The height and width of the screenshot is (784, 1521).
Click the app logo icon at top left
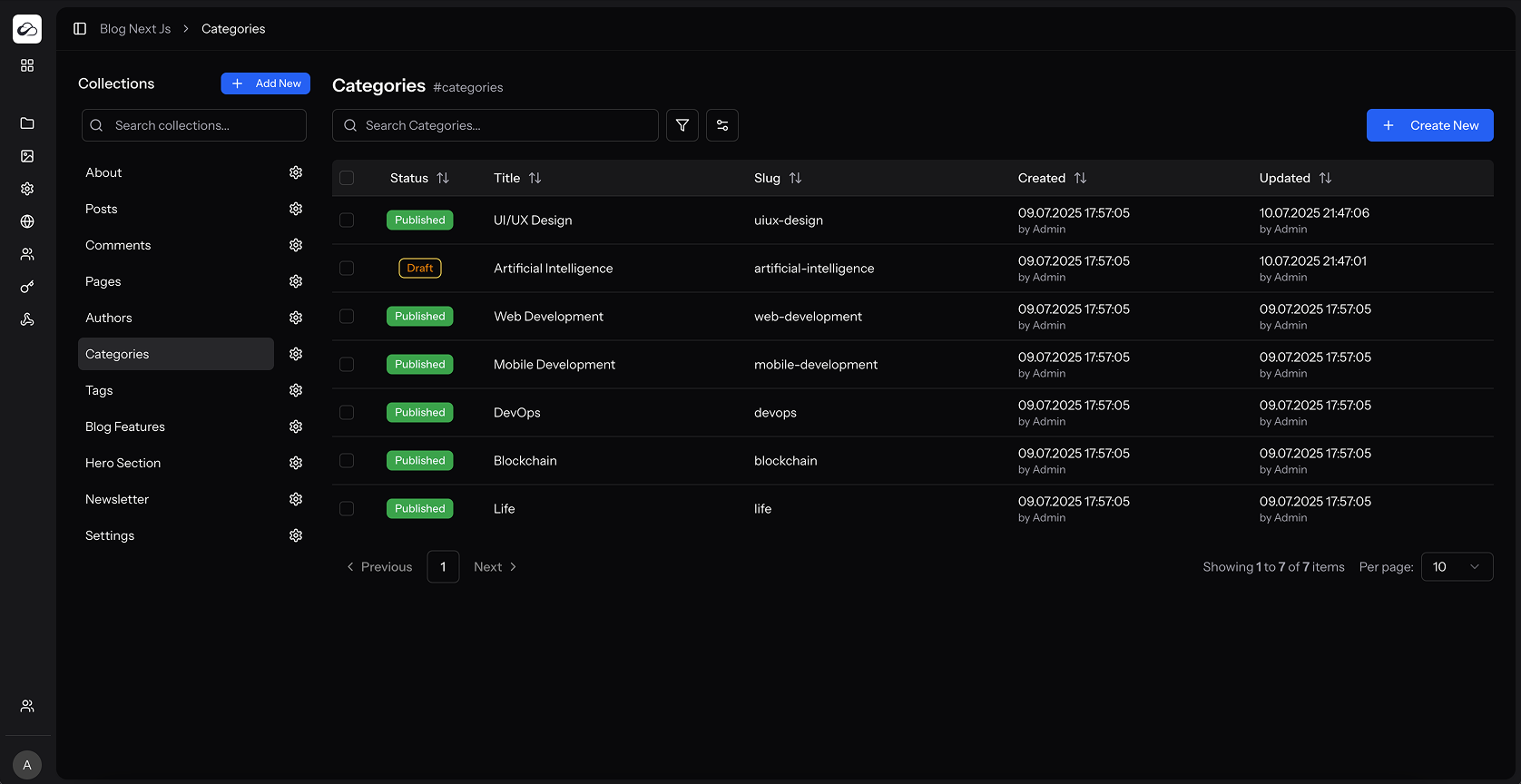[27, 29]
